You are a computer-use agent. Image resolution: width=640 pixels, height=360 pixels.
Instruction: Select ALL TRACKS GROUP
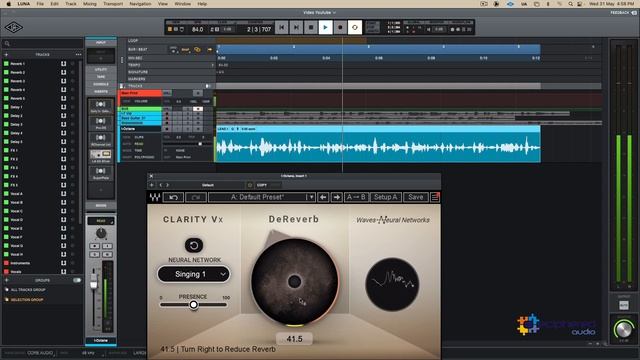[28, 290]
